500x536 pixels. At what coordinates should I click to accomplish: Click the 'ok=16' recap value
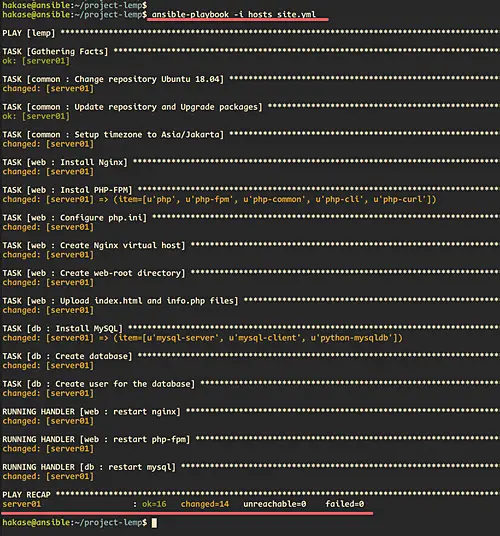154,504
